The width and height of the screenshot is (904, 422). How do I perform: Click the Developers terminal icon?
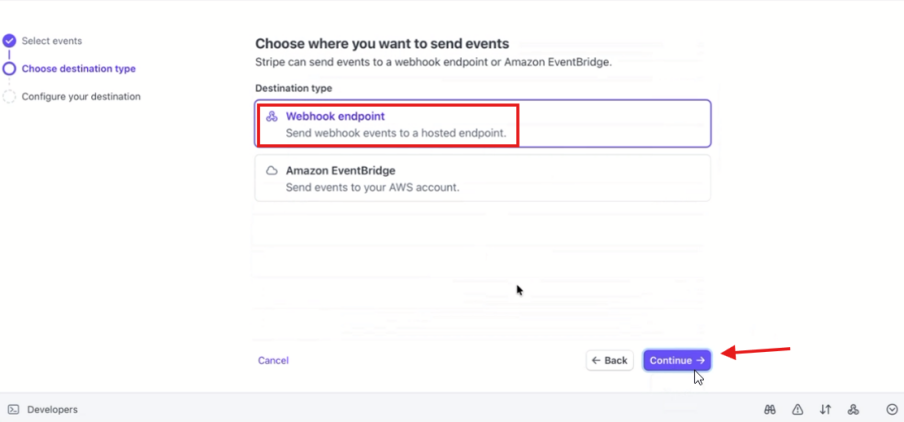[x=14, y=409]
